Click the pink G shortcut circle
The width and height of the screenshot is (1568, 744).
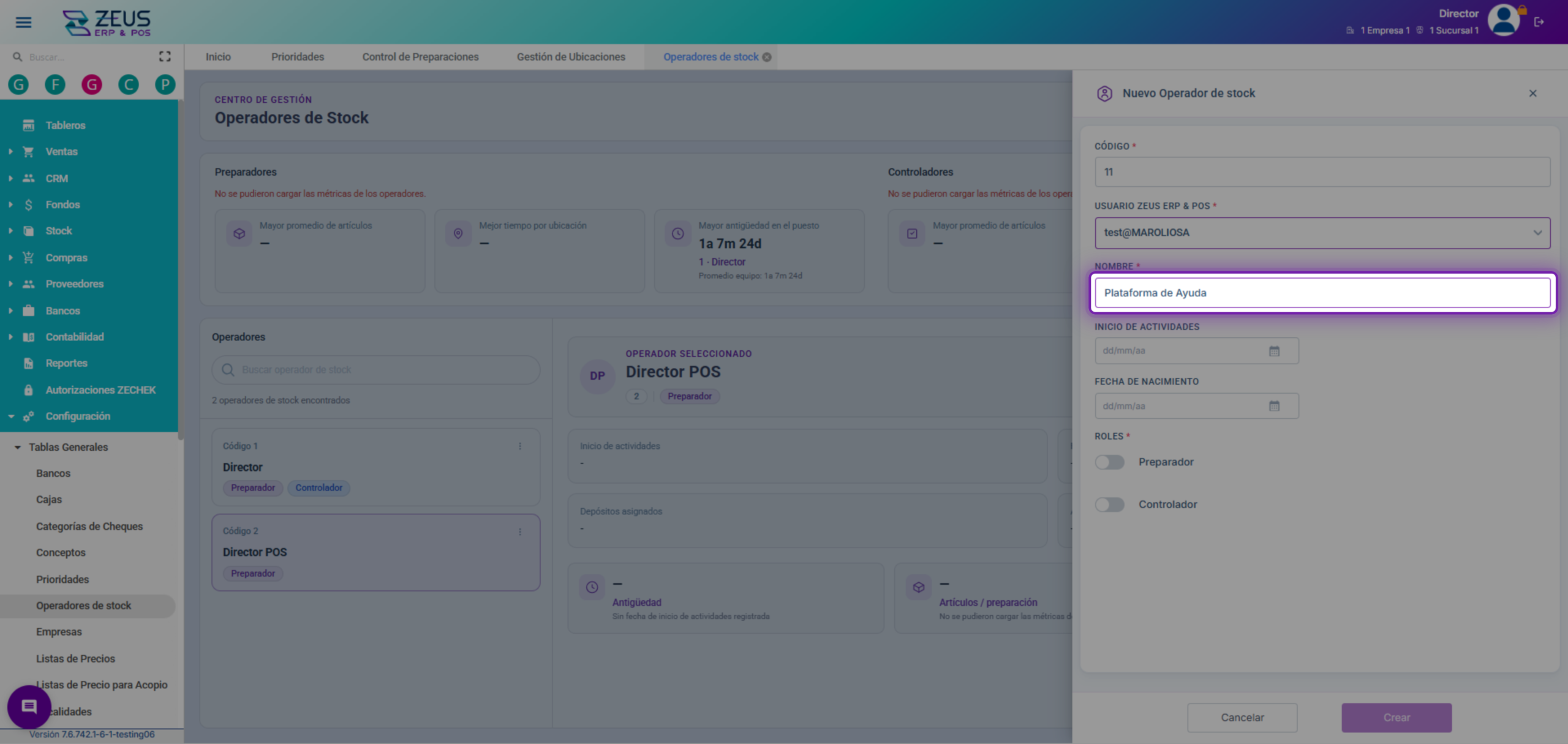point(92,85)
